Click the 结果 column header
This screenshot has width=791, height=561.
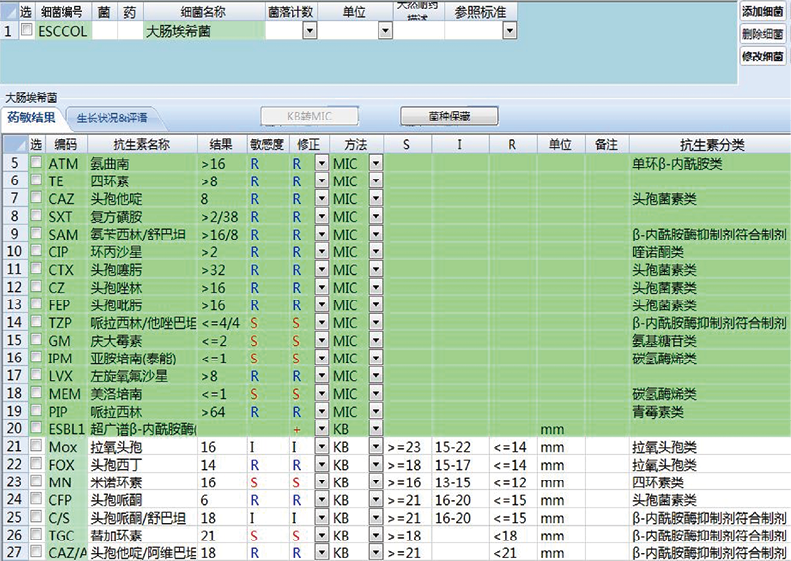pyautogui.click(x=221, y=145)
